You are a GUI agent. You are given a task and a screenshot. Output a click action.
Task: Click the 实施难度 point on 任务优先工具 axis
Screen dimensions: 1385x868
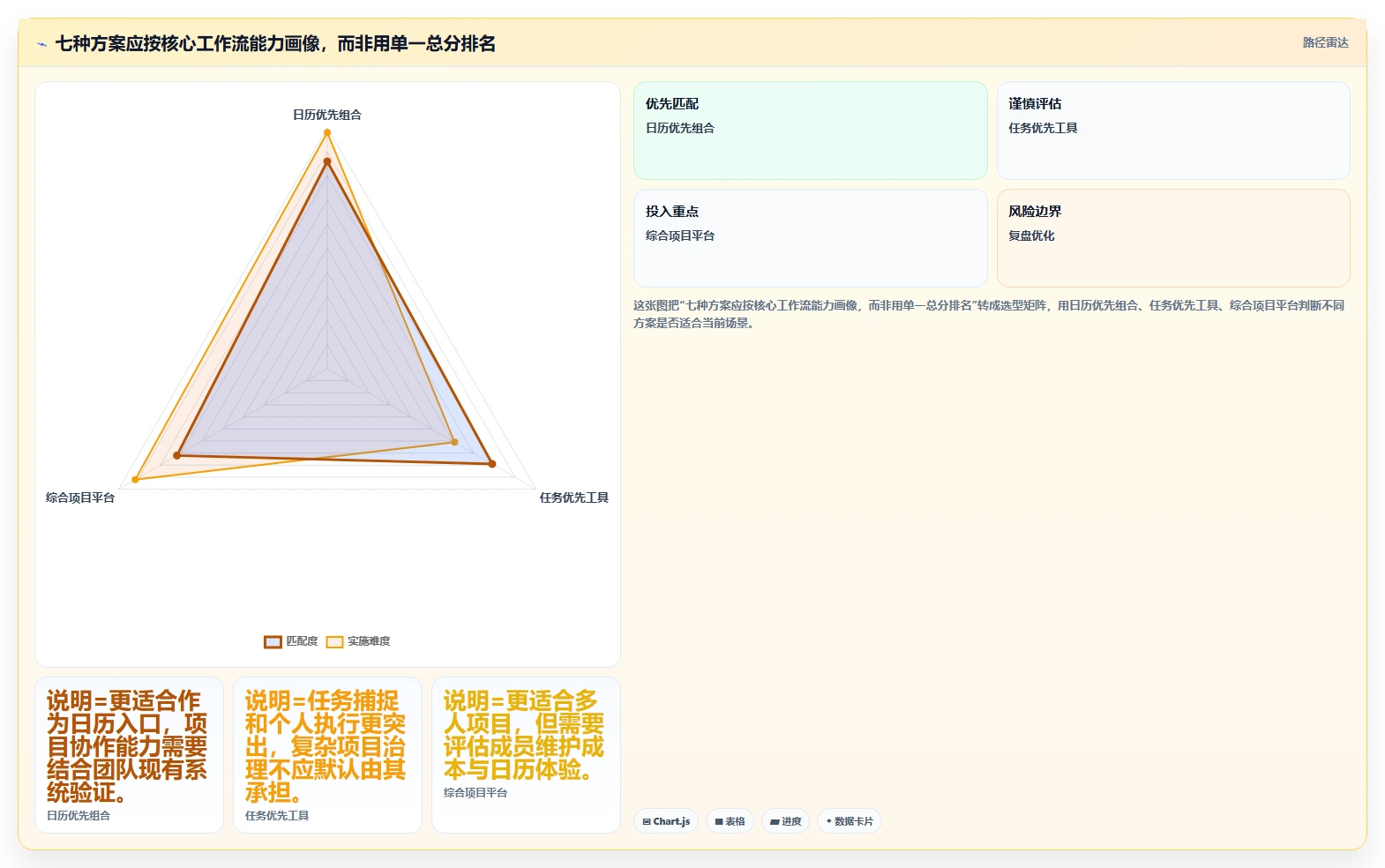tap(454, 442)
